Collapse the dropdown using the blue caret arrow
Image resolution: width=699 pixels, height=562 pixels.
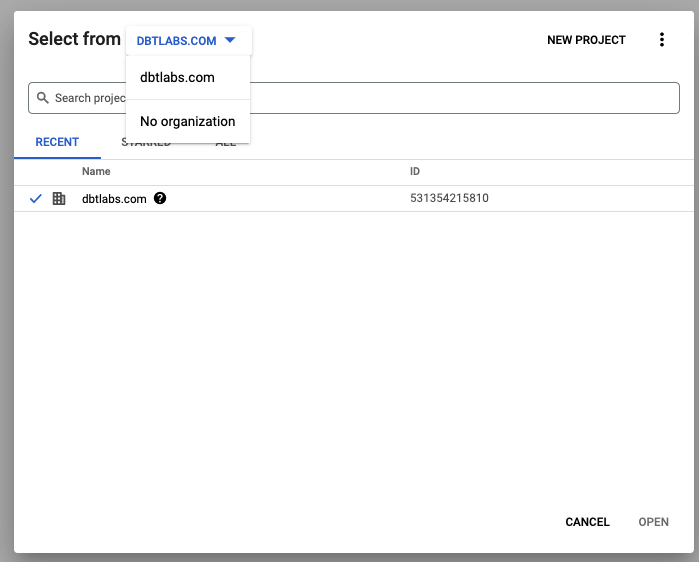(230, 40)
